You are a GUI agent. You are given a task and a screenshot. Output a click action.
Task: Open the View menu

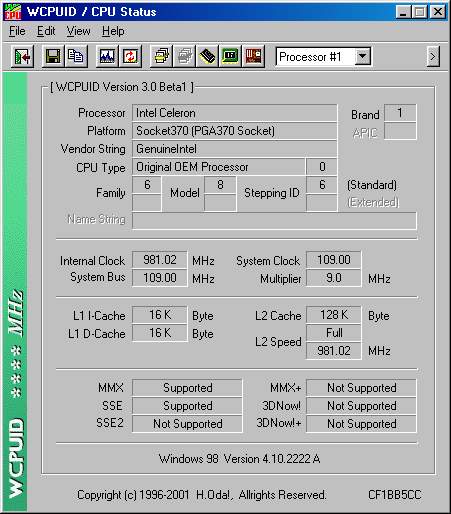[x=78, y=31]
